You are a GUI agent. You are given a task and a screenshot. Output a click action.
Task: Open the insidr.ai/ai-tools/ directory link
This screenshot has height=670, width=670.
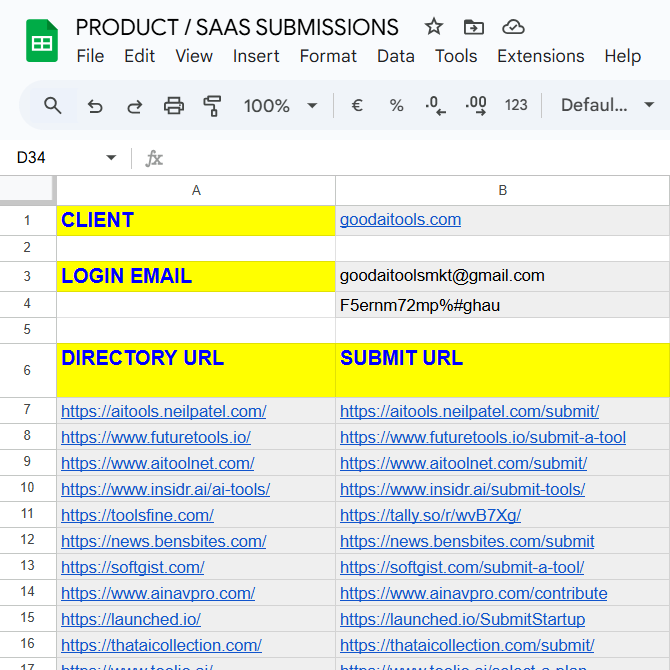[165, 490]
